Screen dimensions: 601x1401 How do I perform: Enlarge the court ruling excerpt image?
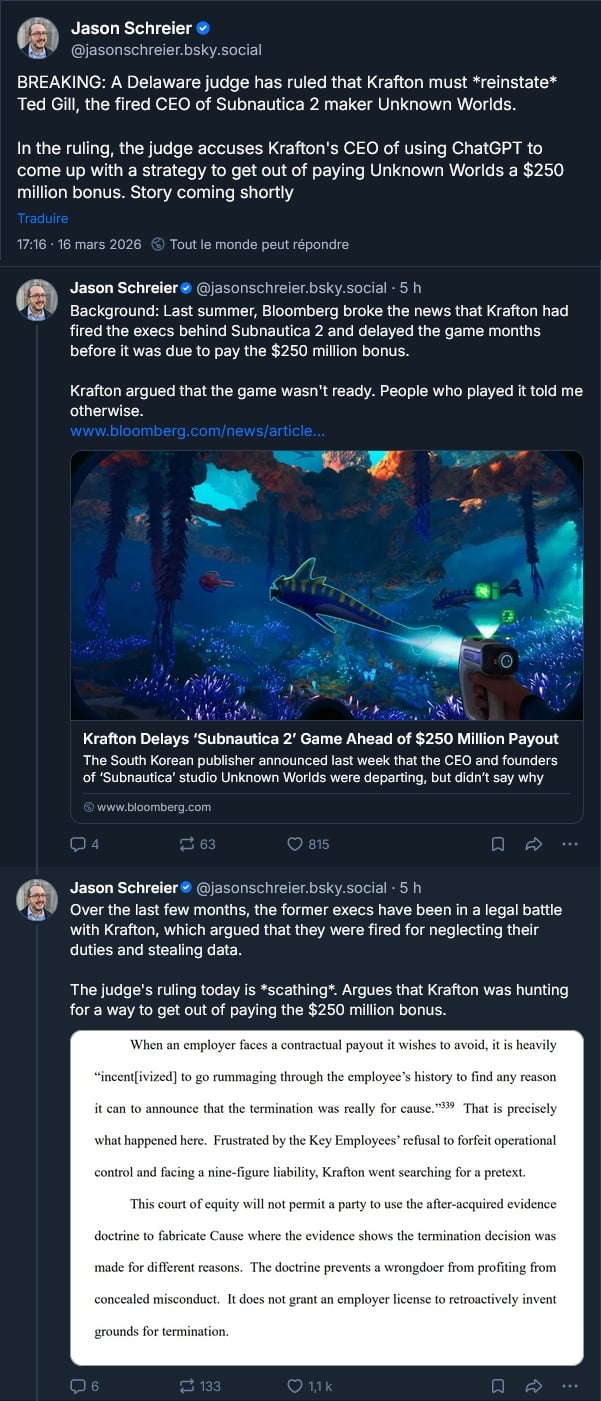tap(326, 1197)
